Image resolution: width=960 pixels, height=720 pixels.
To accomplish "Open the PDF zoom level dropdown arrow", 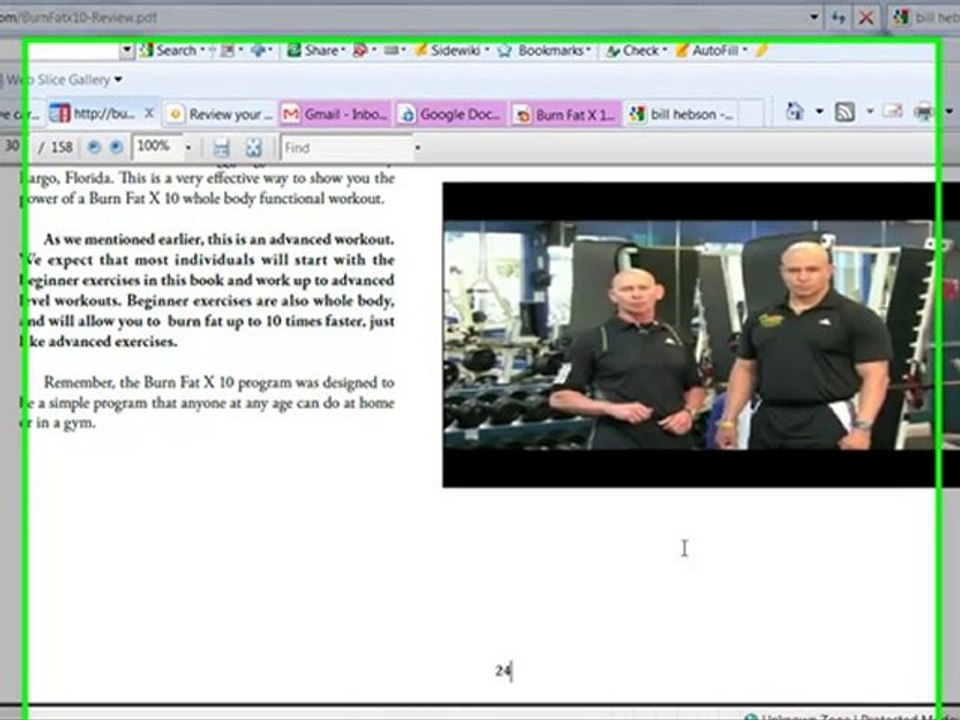I will pyautogui.click(x=189, y=148).
